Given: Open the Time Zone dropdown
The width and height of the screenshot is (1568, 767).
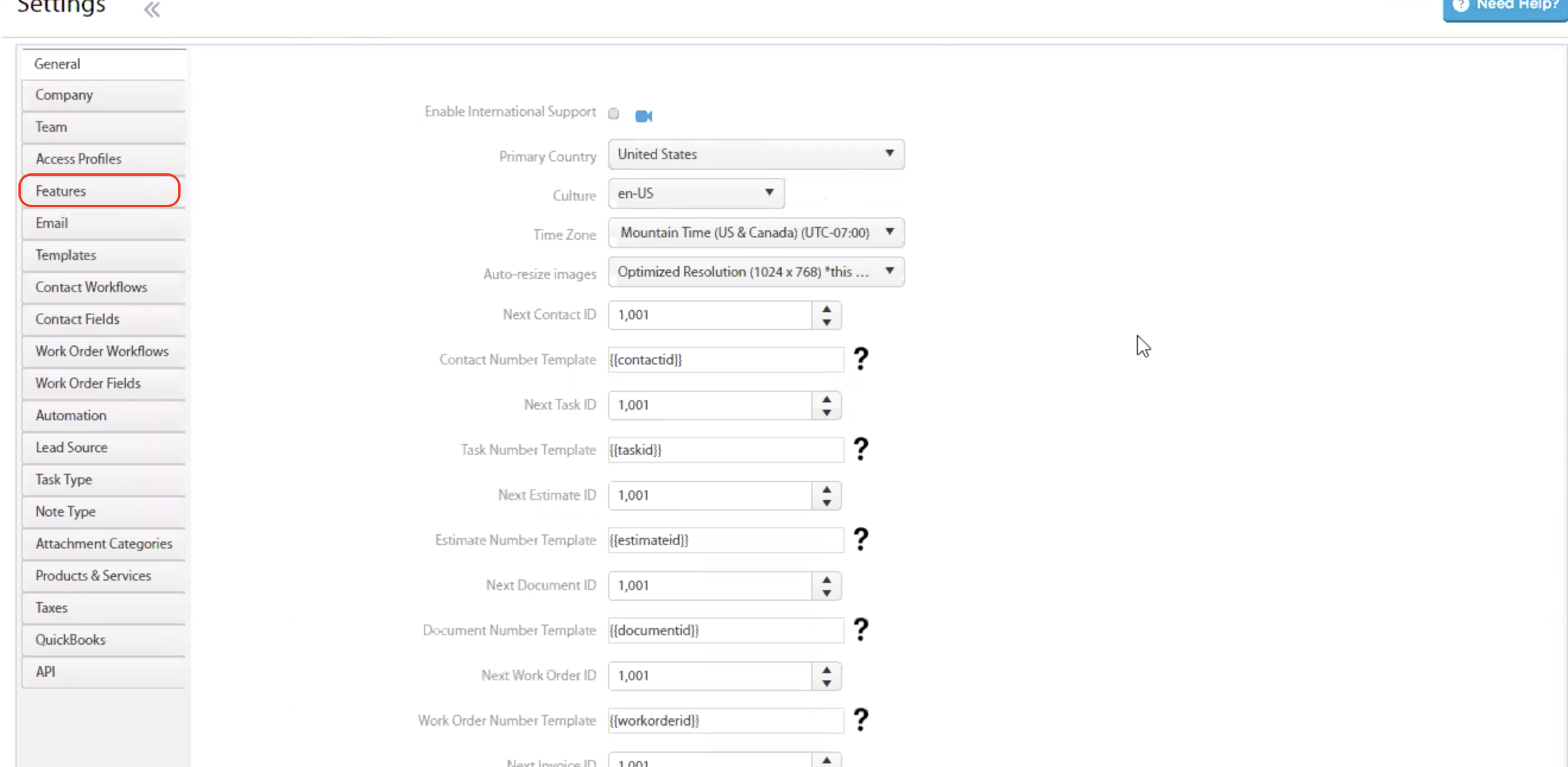Looking at the screenshot, I should tap(756, 232).
